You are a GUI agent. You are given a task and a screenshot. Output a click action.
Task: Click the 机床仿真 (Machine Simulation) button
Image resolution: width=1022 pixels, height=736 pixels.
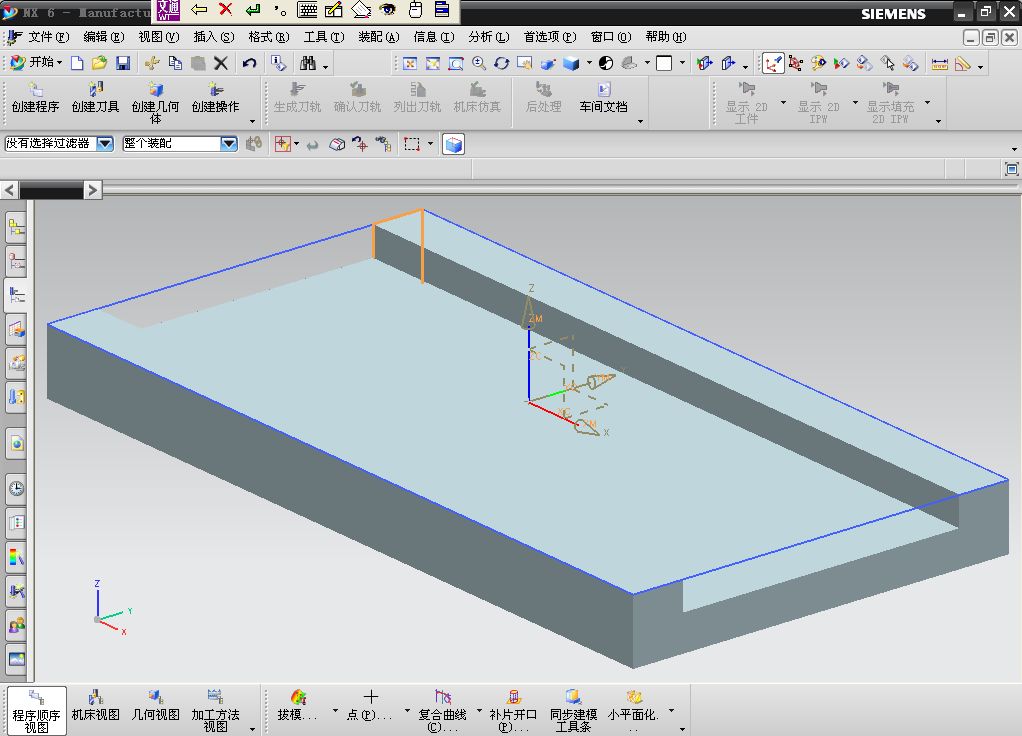(477, 97)
